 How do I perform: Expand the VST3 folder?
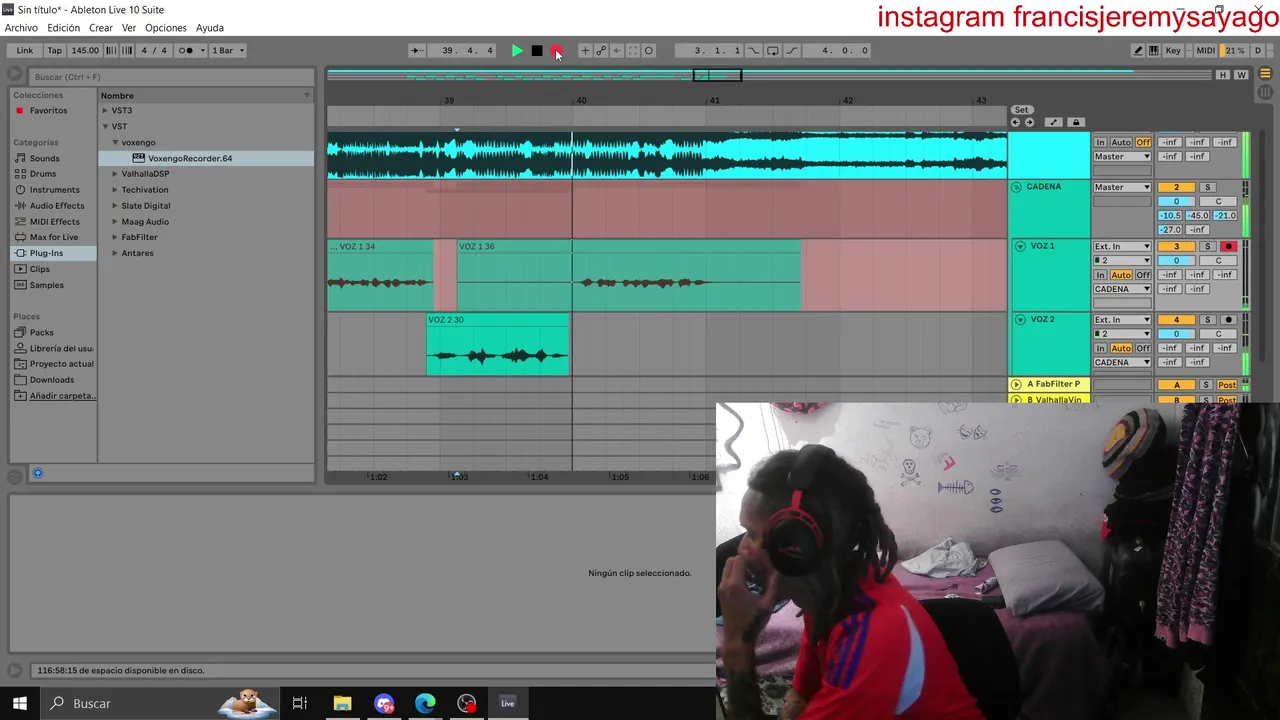click(105, 111)
